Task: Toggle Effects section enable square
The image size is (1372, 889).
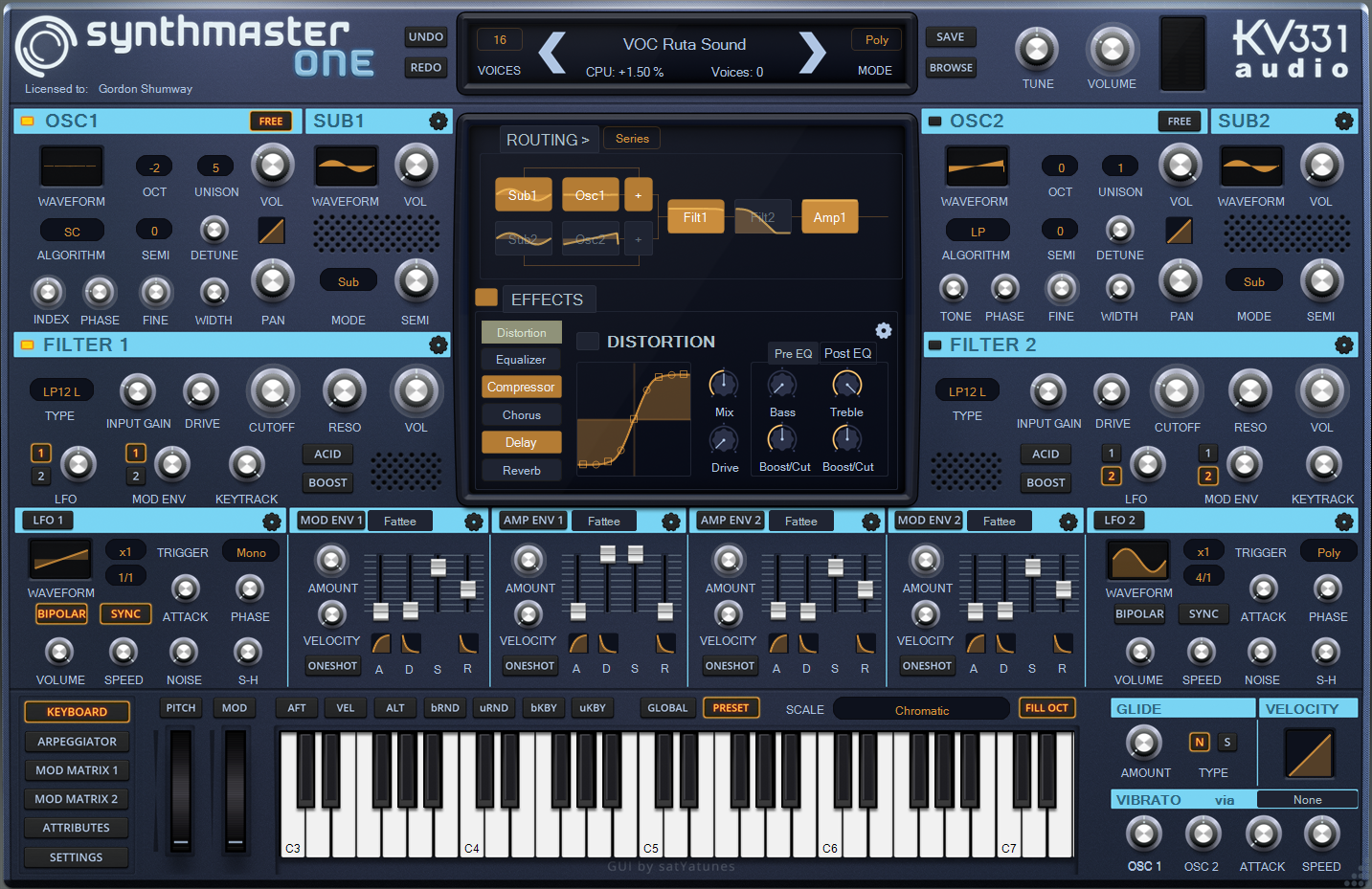Action: (486, 297)
